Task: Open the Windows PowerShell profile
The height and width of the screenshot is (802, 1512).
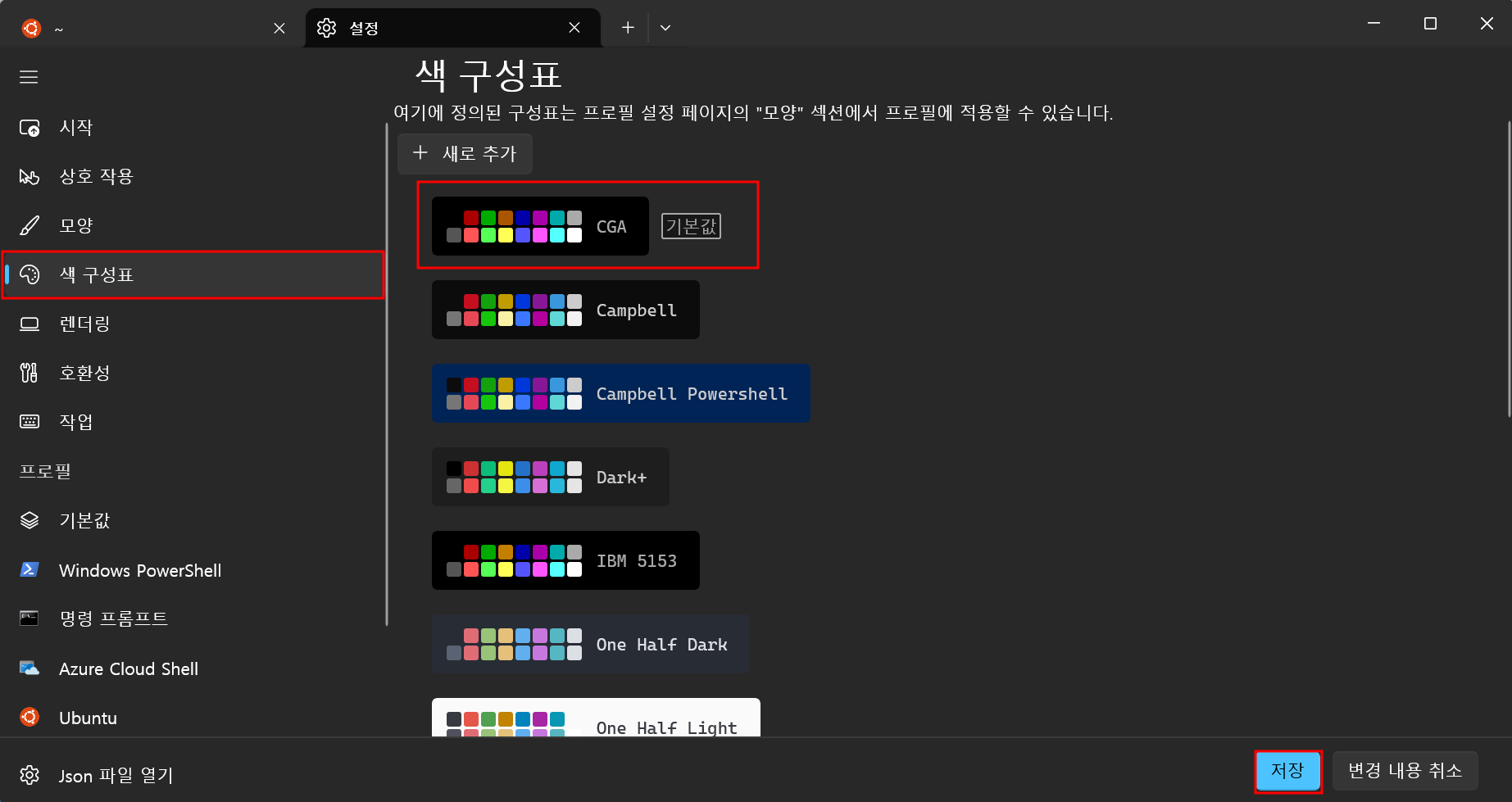Action: (193, 570)
